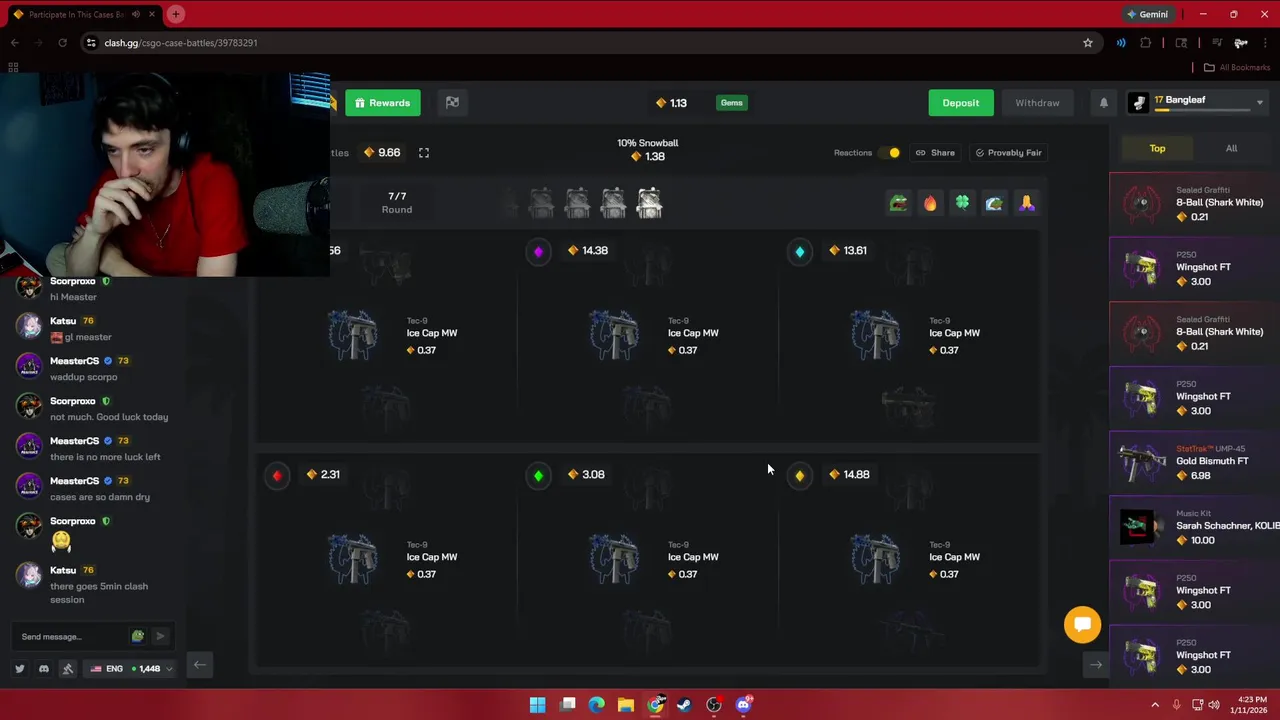Open the Rewards gift button

383,103
